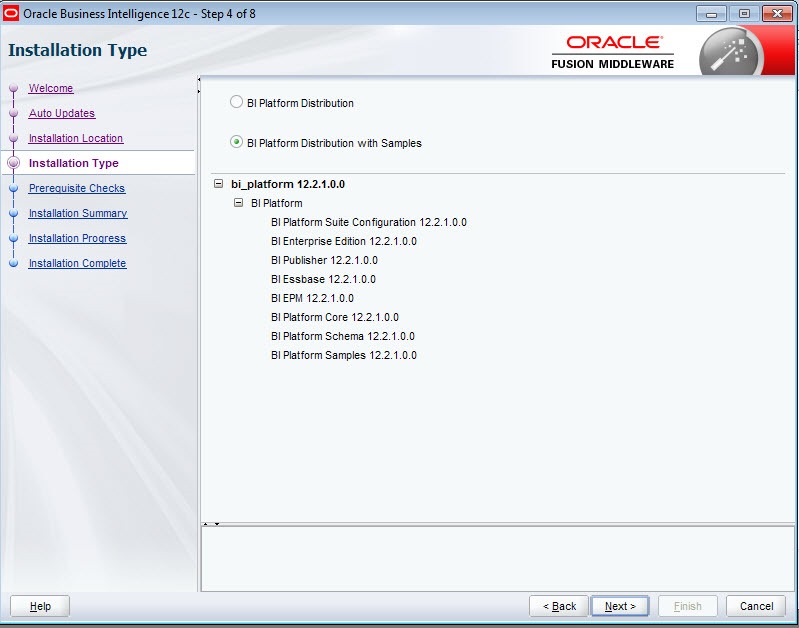
Task: Select BI Platform Schema 12.2.1.0.0 row
Action: click(343, 336)
